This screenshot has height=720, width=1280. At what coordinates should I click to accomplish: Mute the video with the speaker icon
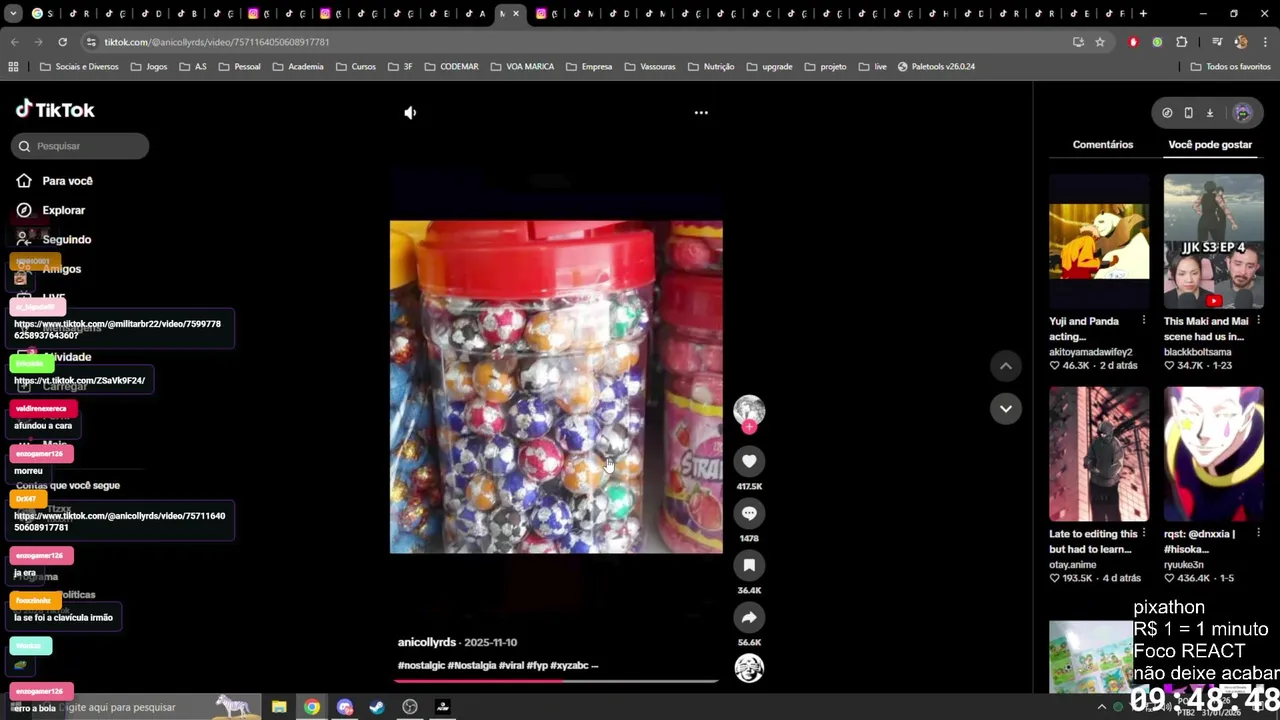[410, 113]
